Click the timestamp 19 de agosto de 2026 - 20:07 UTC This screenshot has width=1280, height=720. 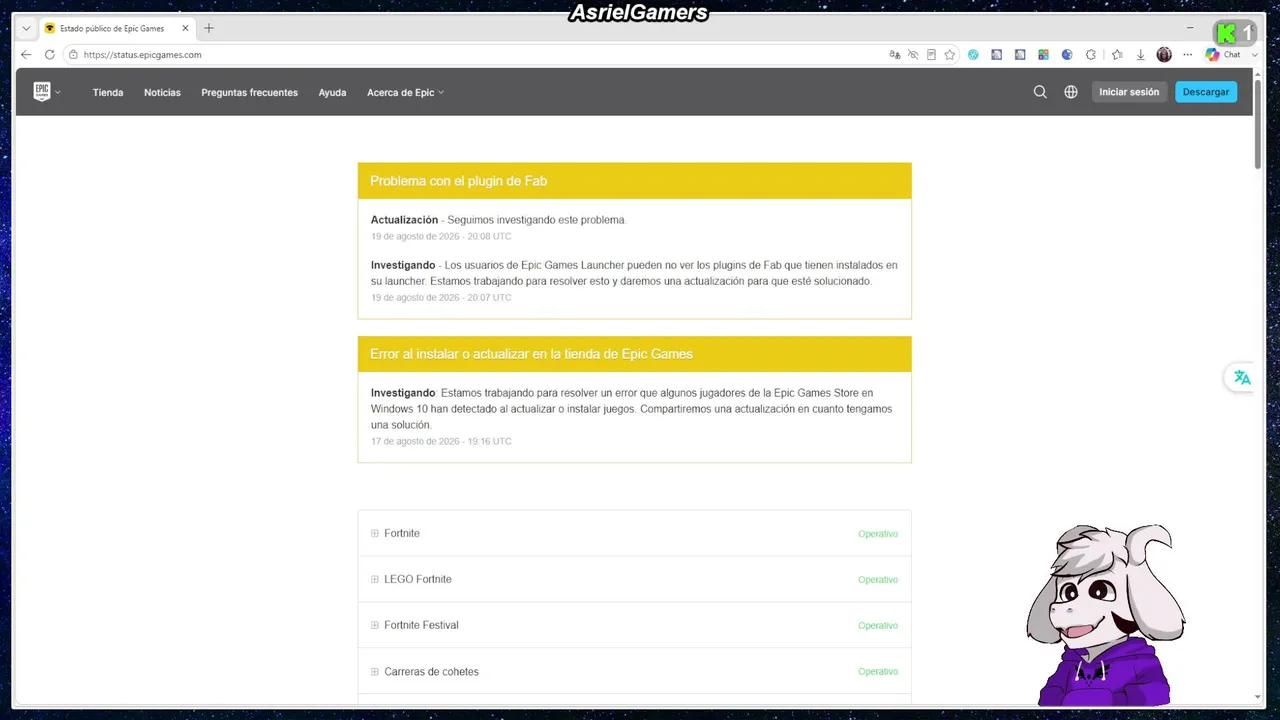441,298
